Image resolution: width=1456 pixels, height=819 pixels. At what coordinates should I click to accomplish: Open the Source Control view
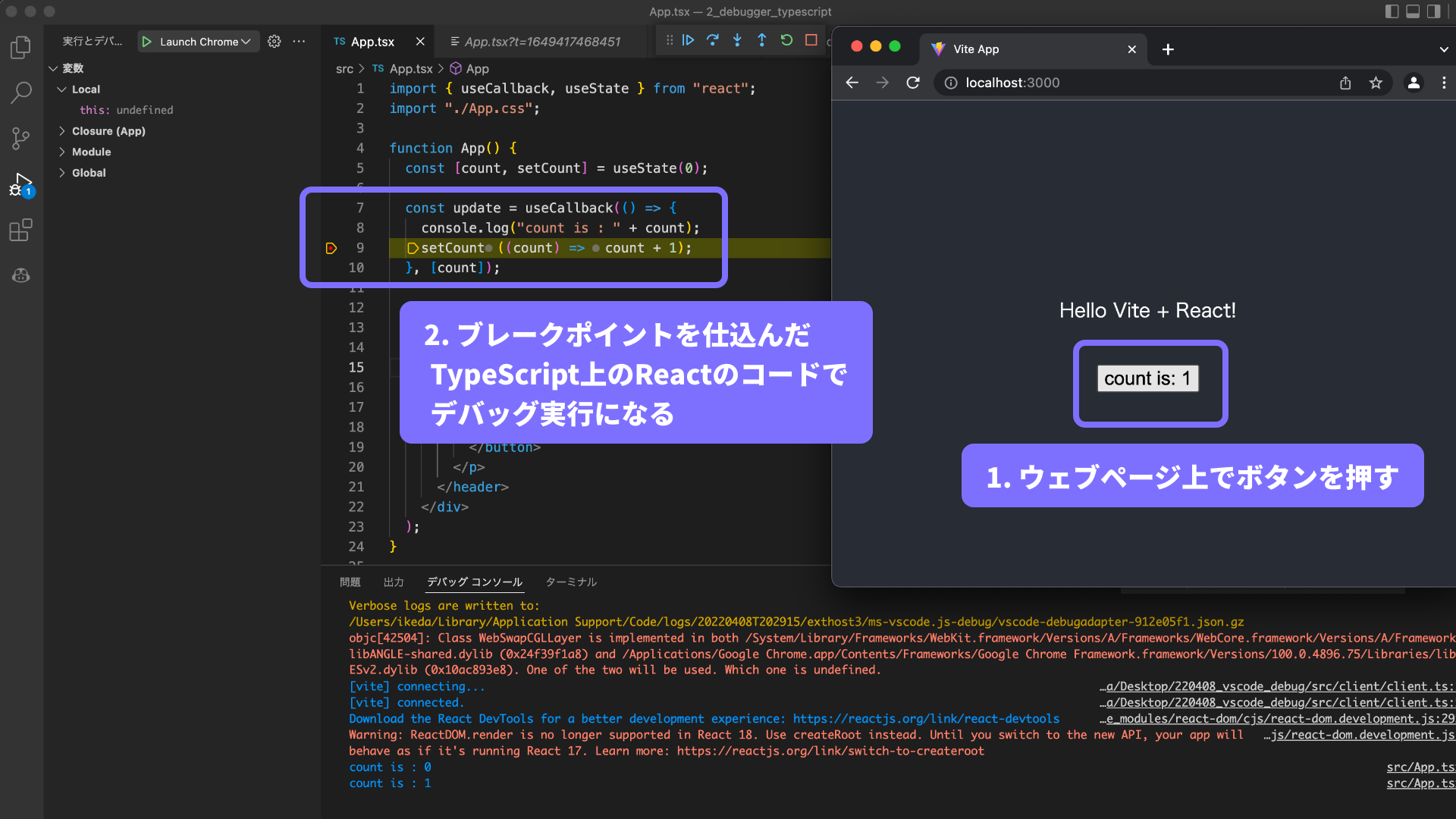[20, 138]
